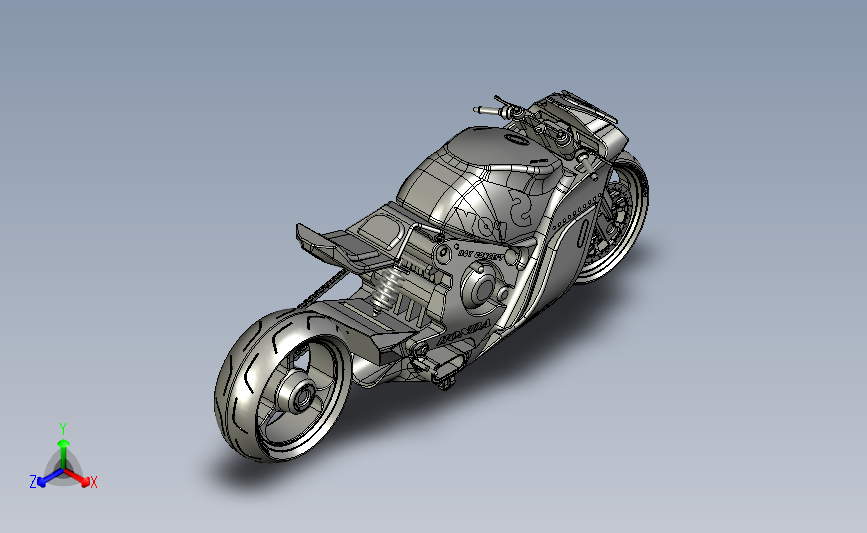This screenshot has width=867, height=533.
Task: Select the motorcycle's front wheel
Action: 612,217
